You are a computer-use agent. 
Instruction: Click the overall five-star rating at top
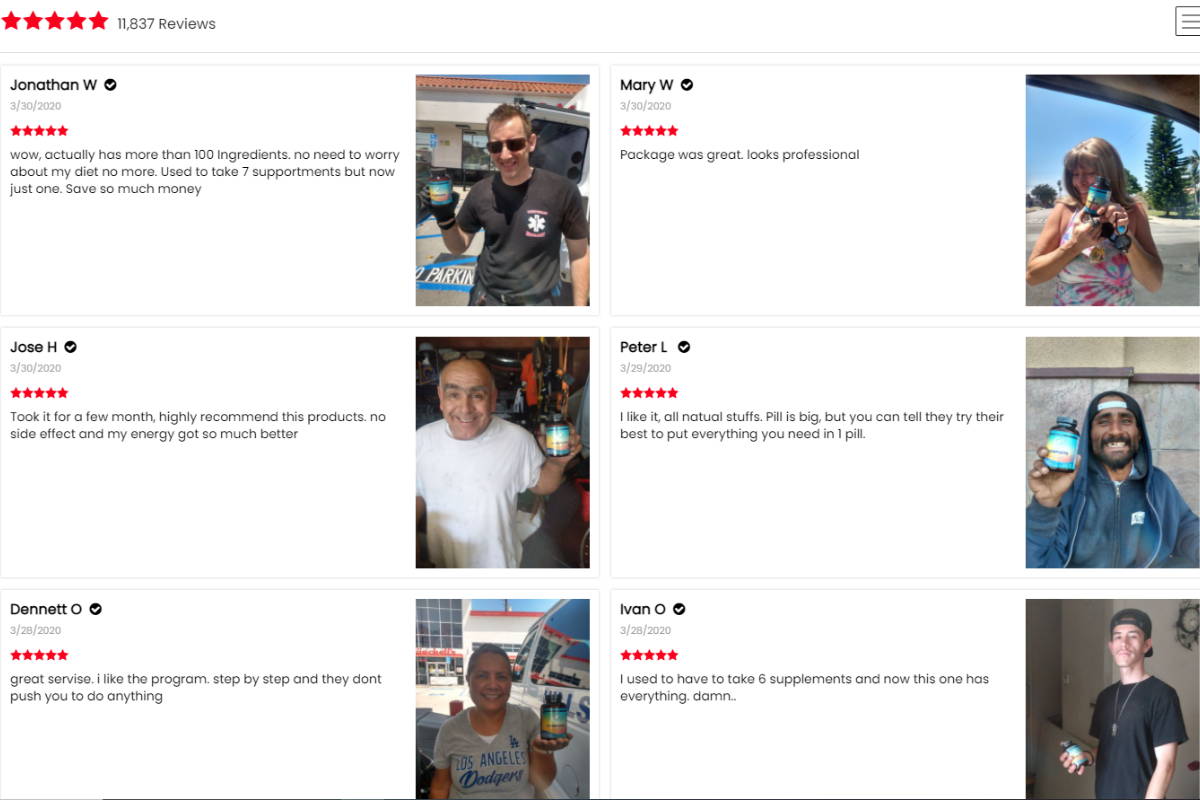[55, 21]
